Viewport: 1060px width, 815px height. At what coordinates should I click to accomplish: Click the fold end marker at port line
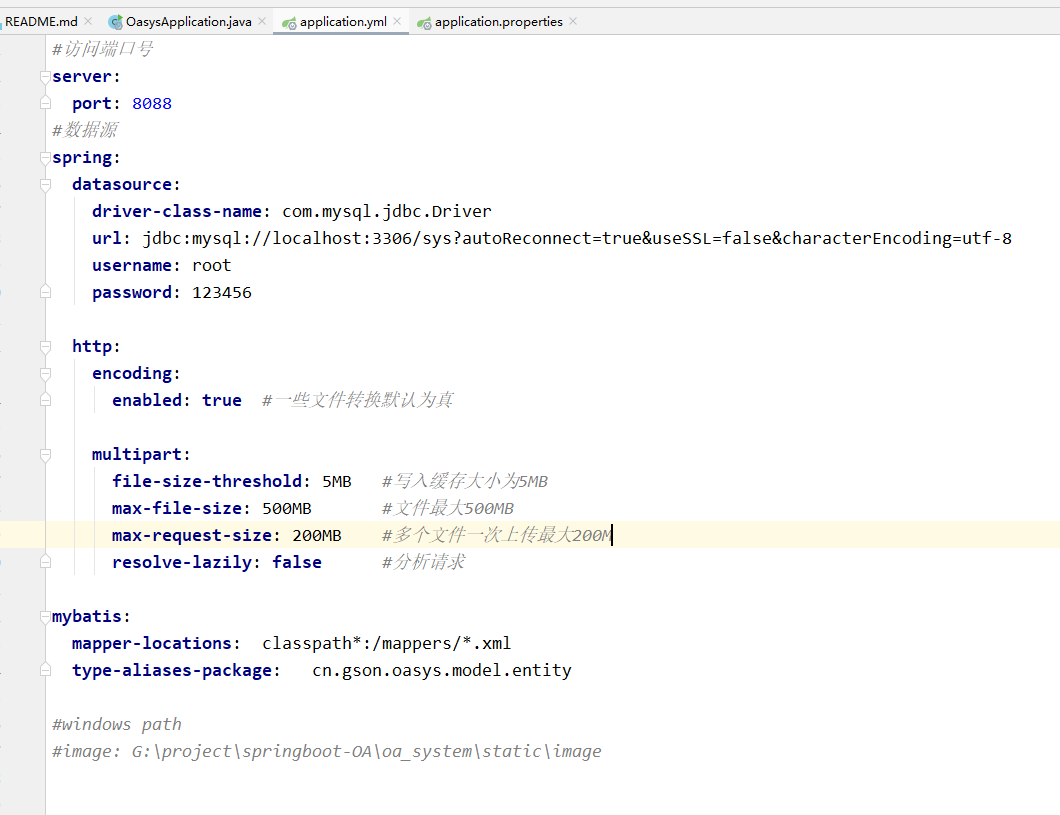pyautogui.click(x=45, y=103)
